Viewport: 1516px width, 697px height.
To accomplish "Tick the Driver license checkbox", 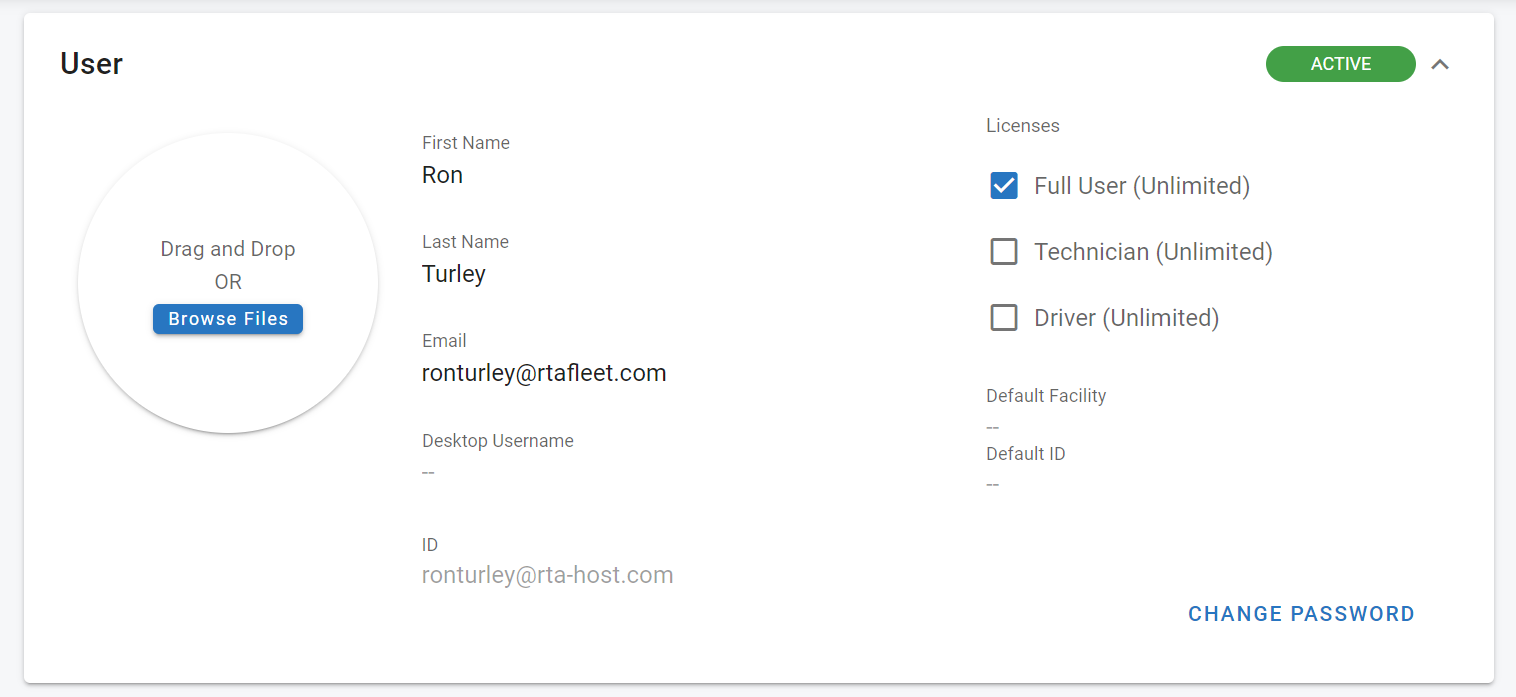I will point(1004,318).
